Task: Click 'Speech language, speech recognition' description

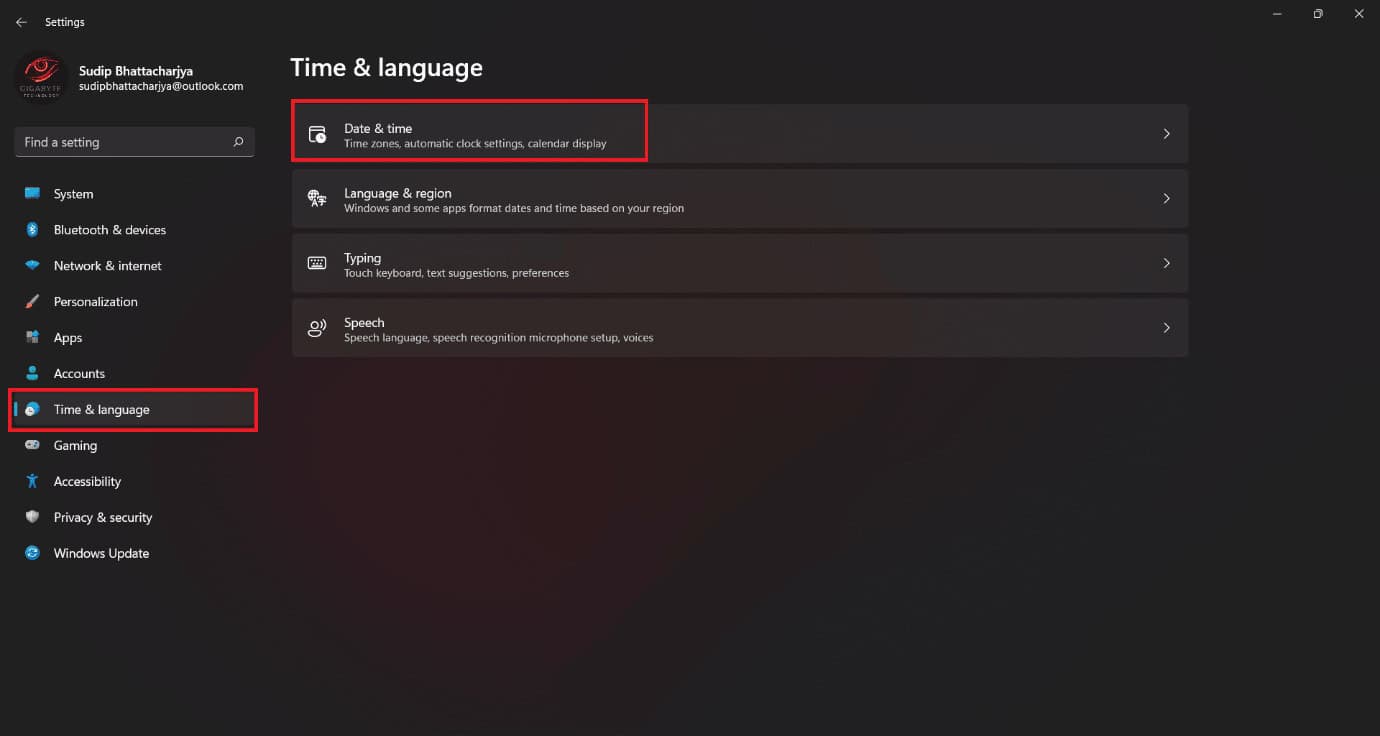Action: pos(498,338)
